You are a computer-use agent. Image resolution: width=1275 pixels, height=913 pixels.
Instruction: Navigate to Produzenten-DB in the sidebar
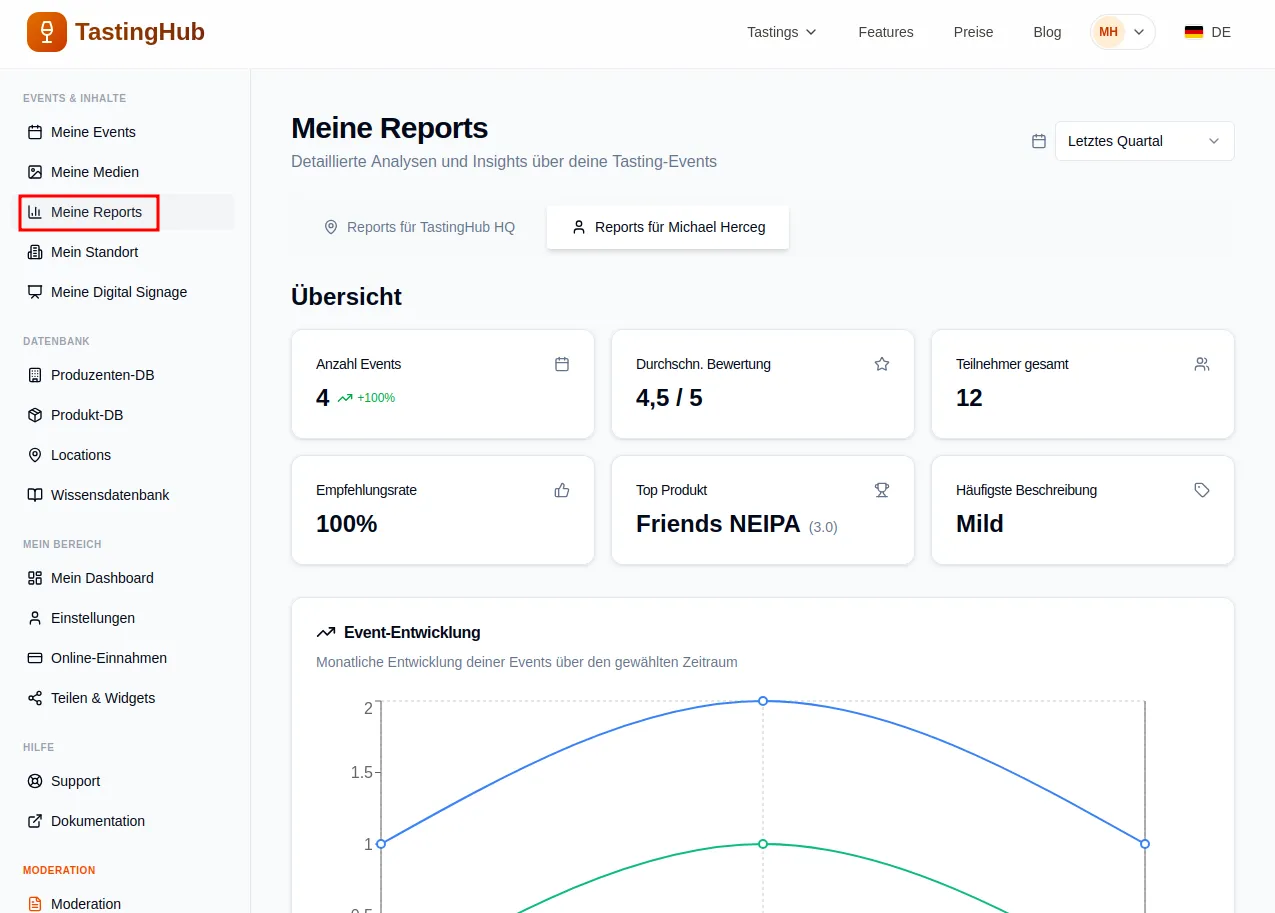coord(102,375)
